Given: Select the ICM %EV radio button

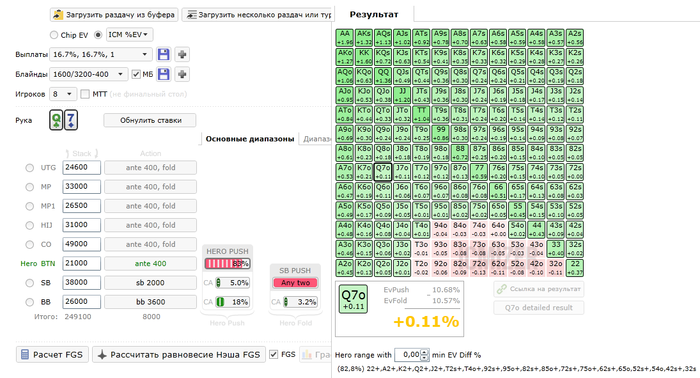Looking at the screenshot, I should [98, 35].
